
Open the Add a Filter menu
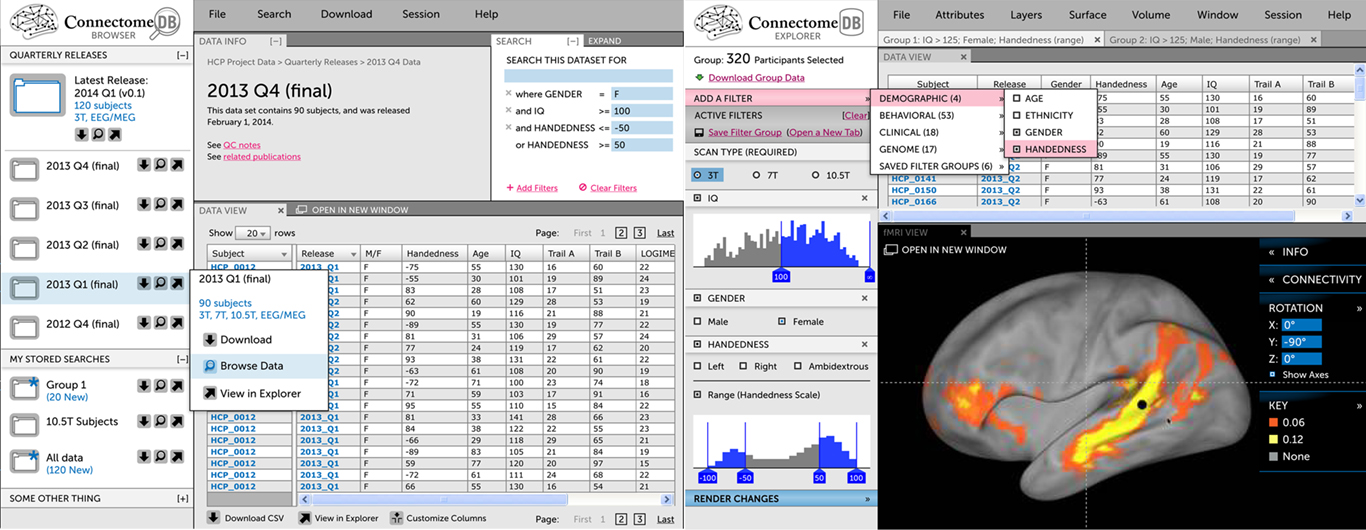click(x=779, y=99)
